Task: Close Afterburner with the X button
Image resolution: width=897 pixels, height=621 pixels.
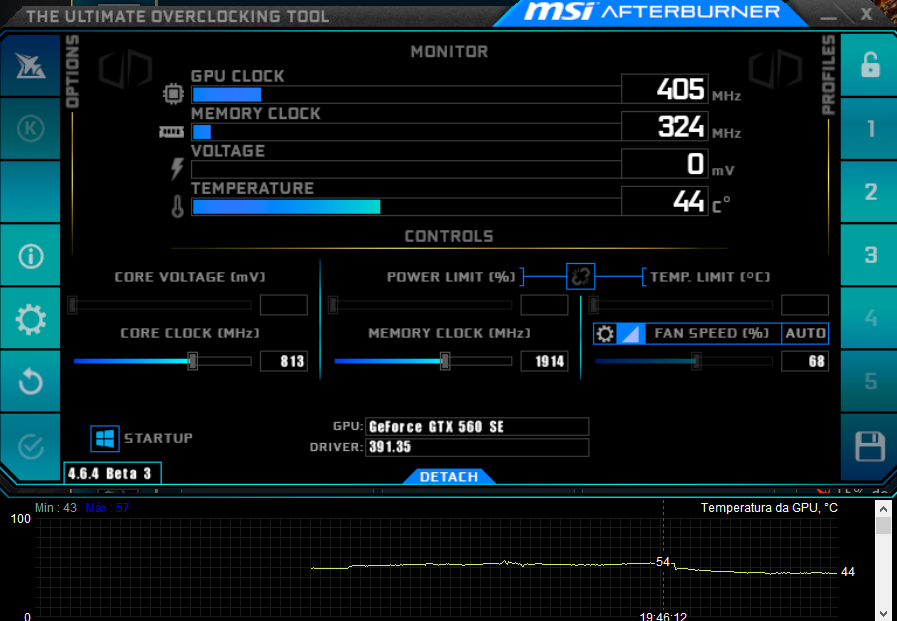Action: 867,14
